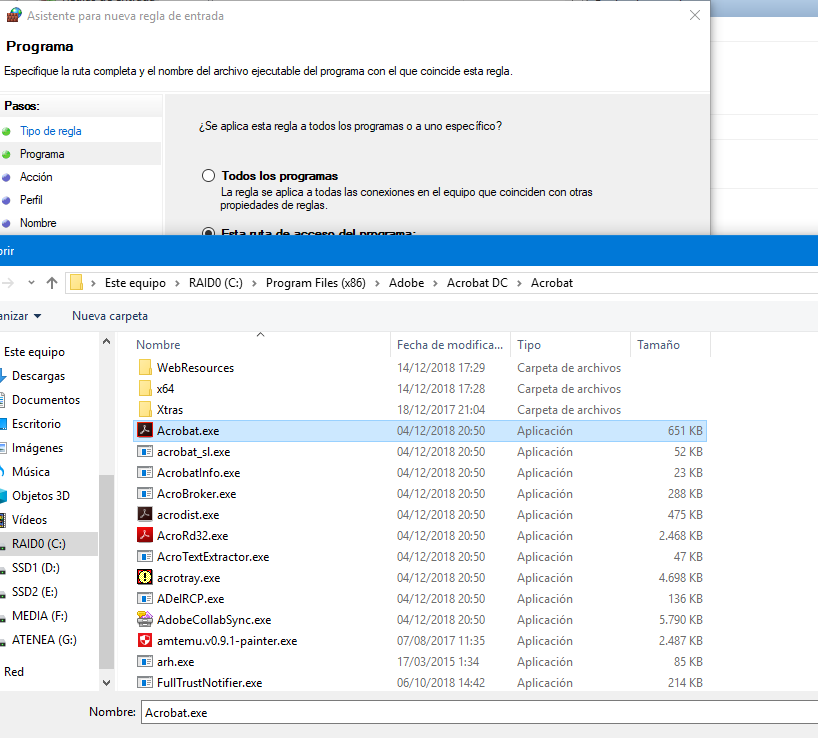Click the WebResources folder icon
This screenshot has width=818, height=738.
pos(145,368)
